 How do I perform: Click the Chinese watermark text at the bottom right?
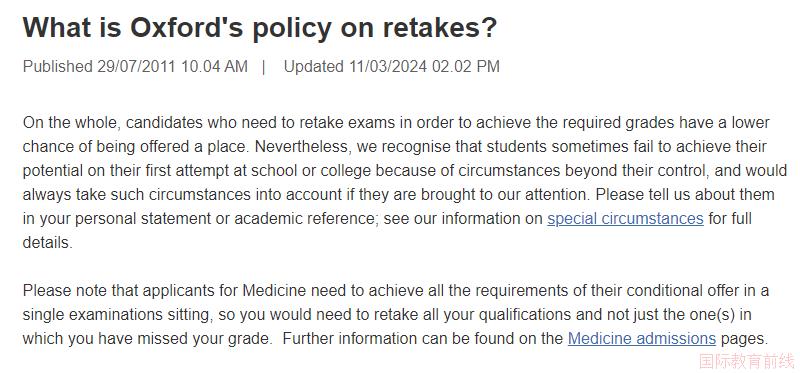tap(746, 361)
